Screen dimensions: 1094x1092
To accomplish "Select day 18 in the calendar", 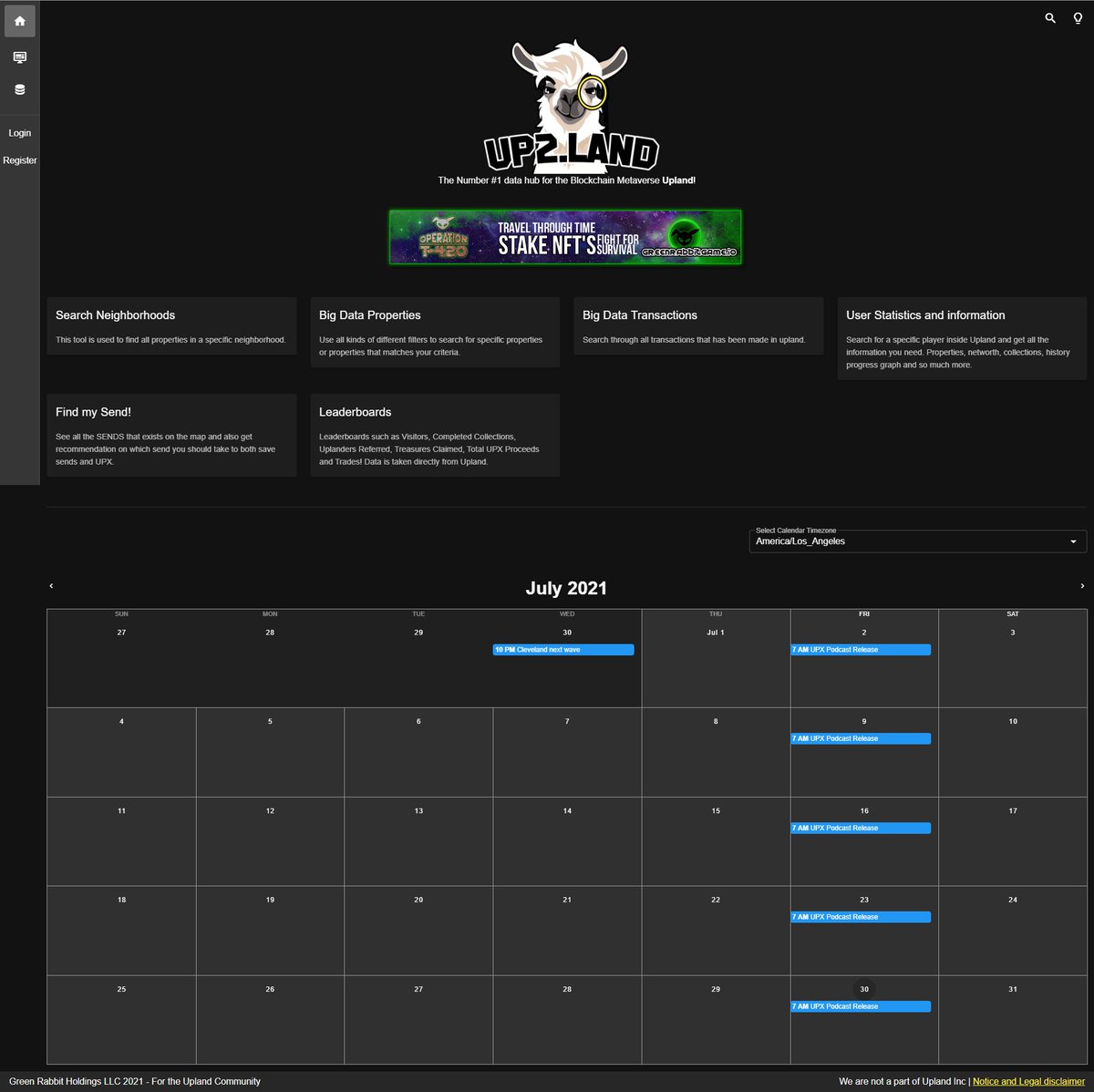I will coord(121,900).
